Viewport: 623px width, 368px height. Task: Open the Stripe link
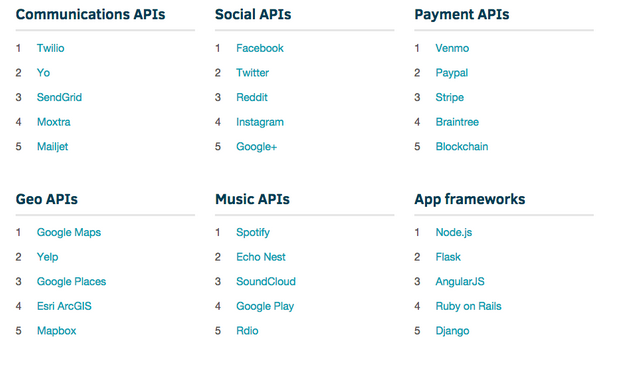[449, 97]
